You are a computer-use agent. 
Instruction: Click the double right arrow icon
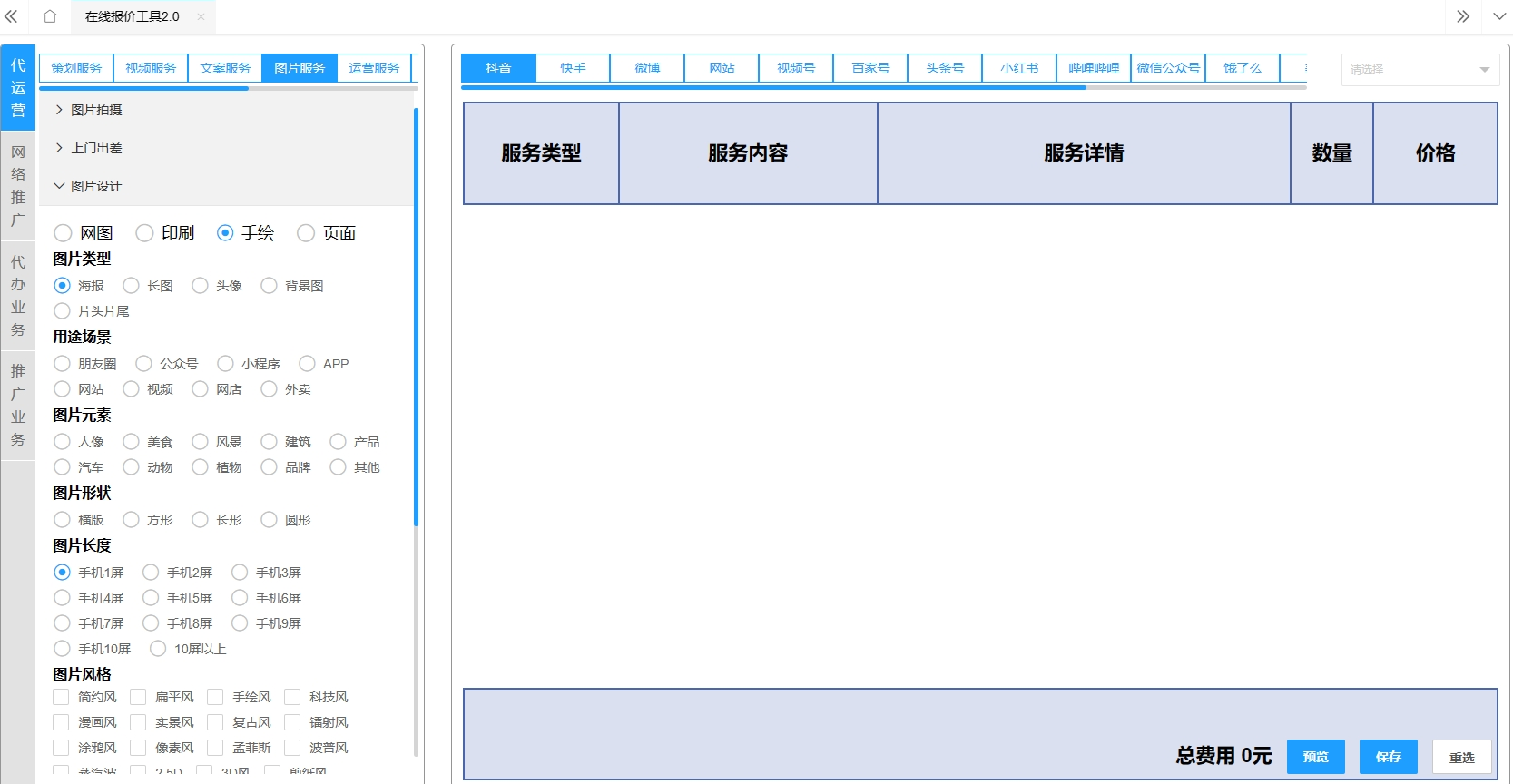coord(1462,16)
